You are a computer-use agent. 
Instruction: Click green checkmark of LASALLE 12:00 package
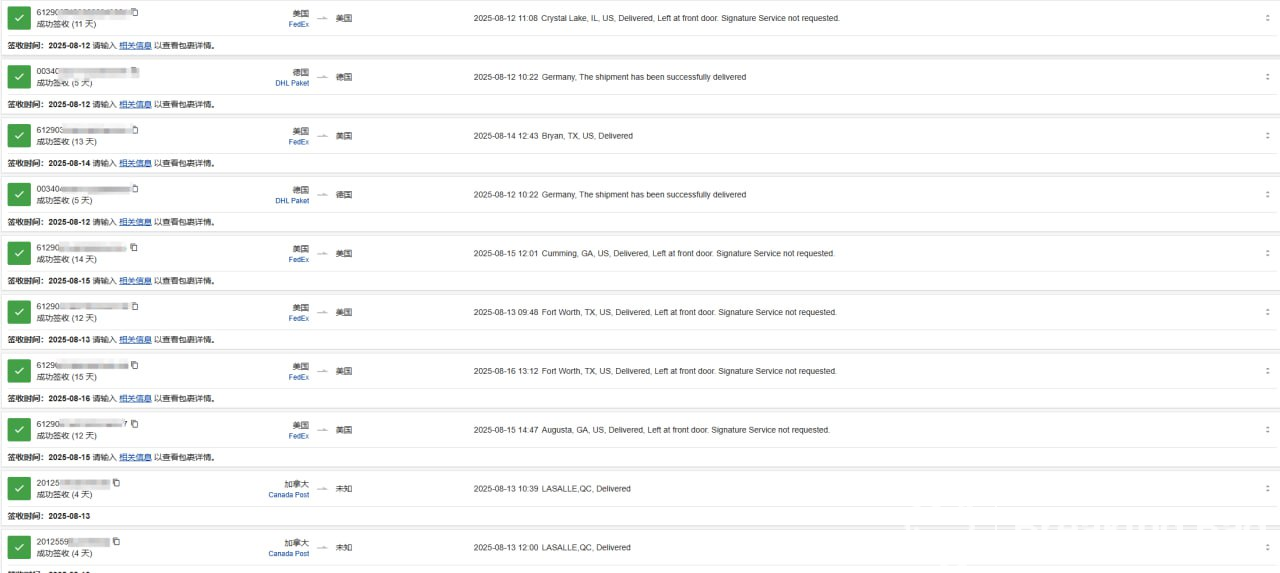[19, 548]
